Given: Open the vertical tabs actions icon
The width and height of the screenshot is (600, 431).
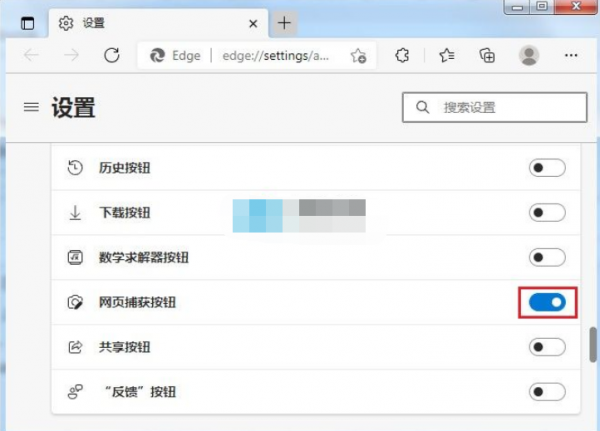Looking at the screenshot, I should pos(28,23).
